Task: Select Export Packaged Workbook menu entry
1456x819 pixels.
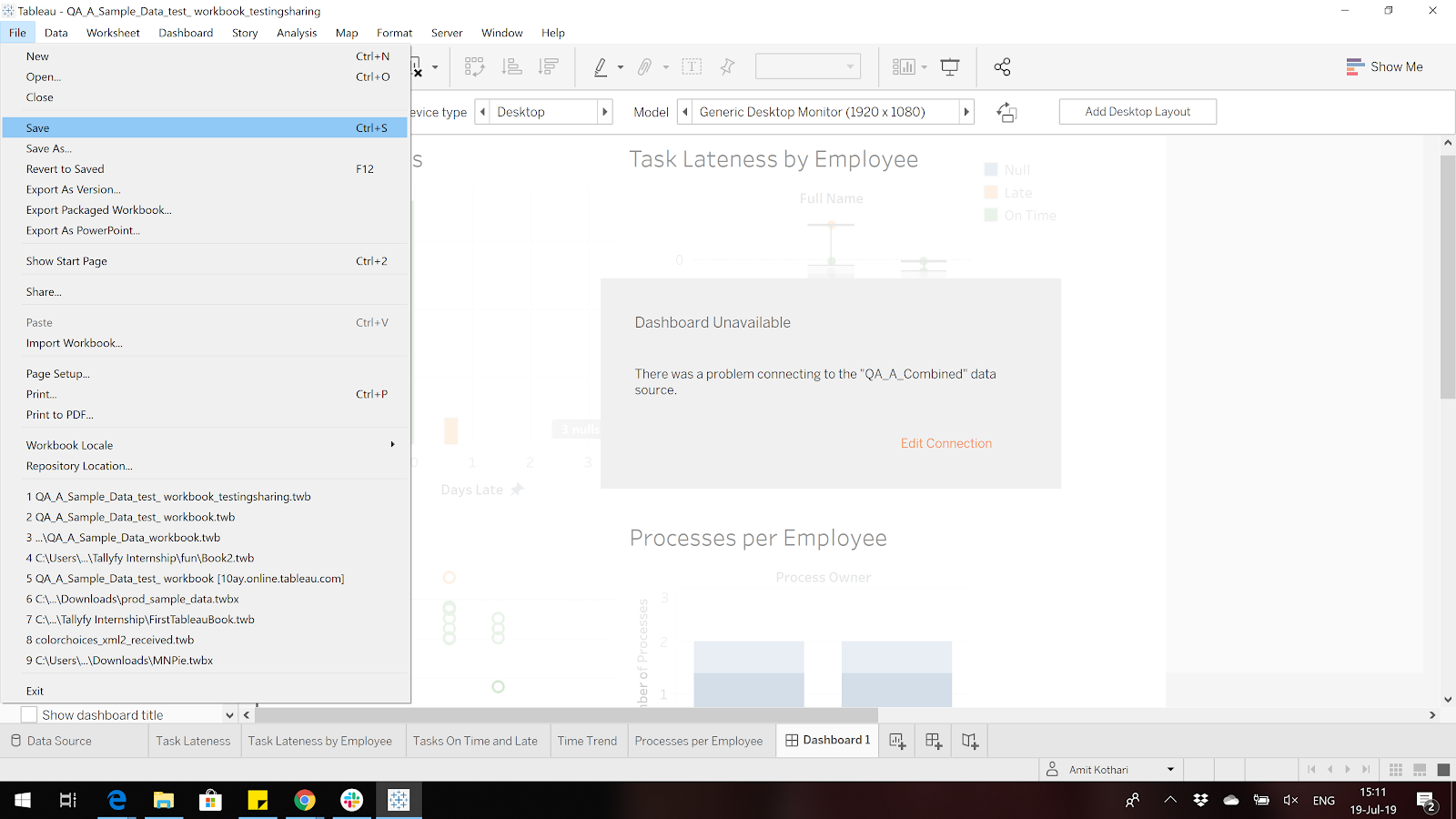Action: coord(206,210)
